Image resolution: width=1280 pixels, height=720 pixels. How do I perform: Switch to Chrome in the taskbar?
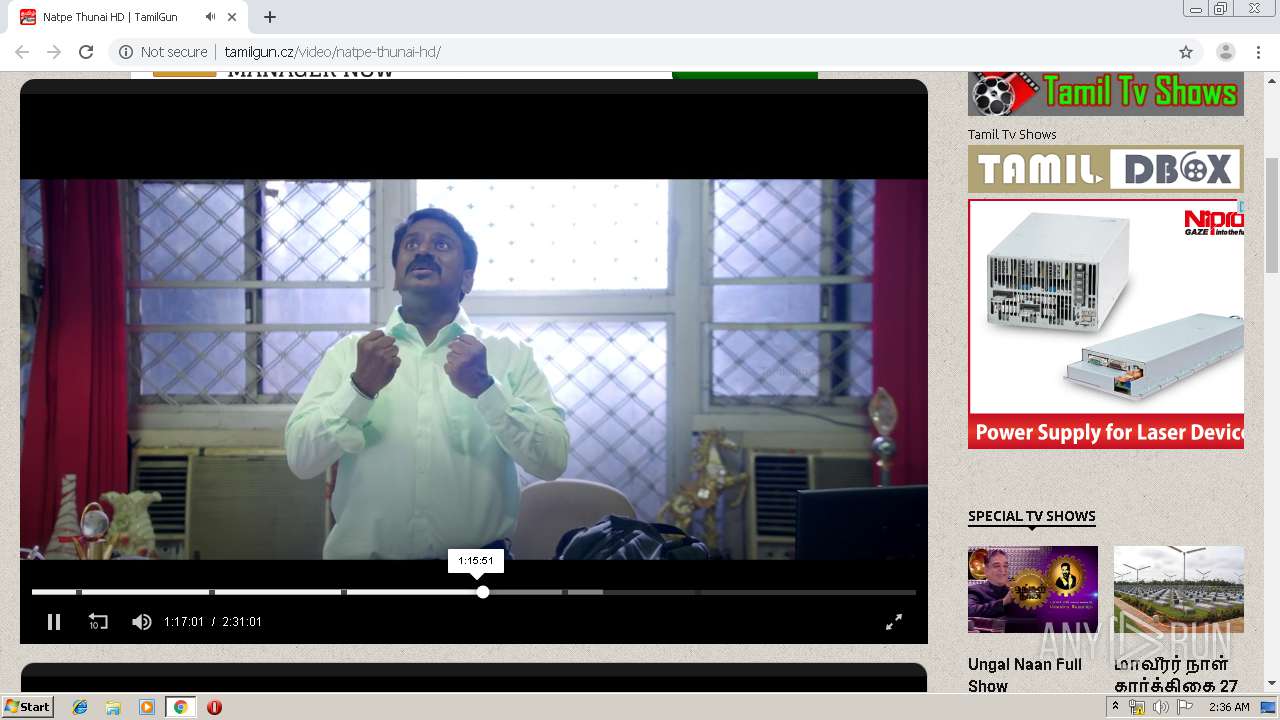point(180,707)
